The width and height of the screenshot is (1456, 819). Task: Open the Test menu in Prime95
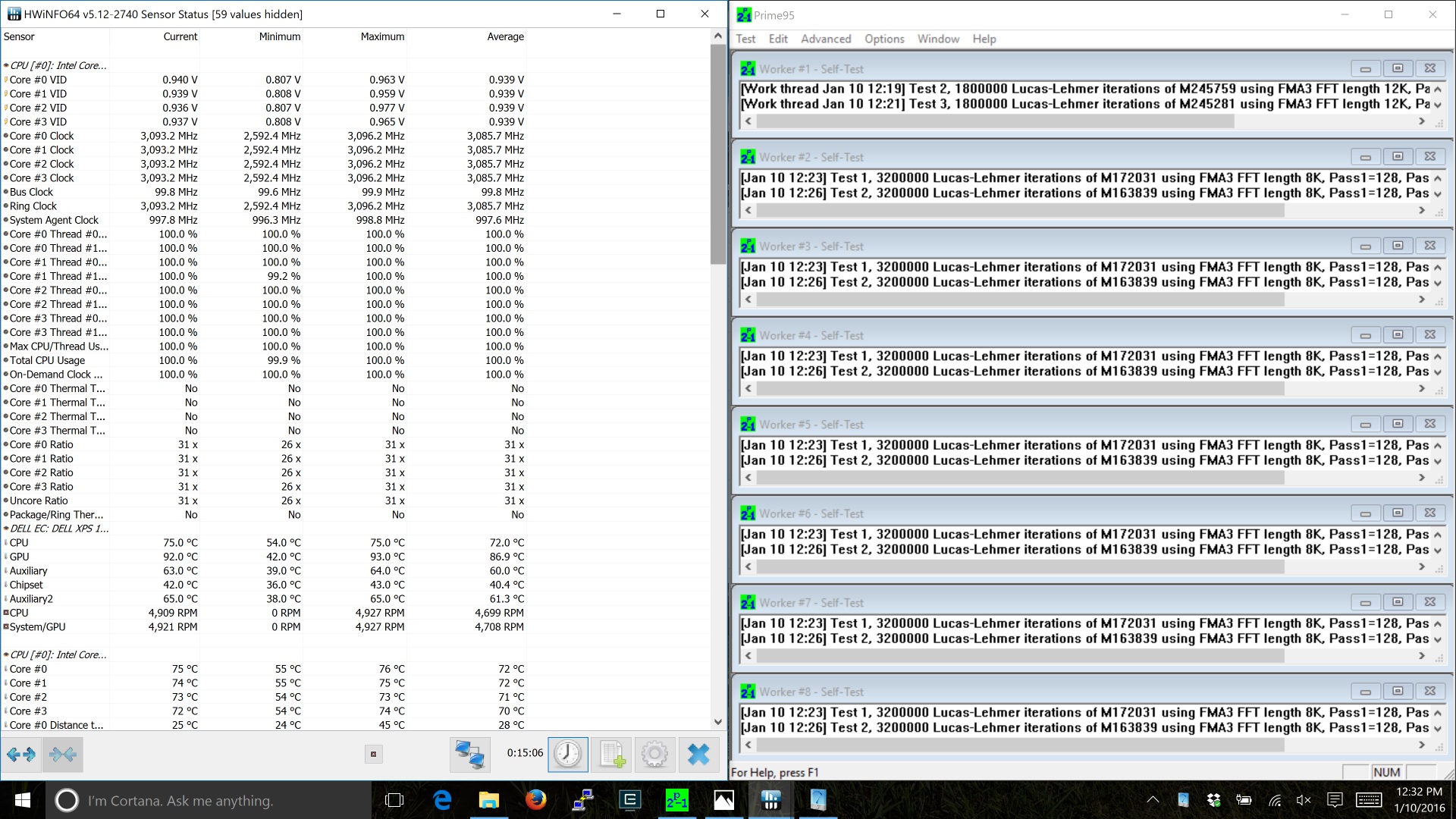745,39
